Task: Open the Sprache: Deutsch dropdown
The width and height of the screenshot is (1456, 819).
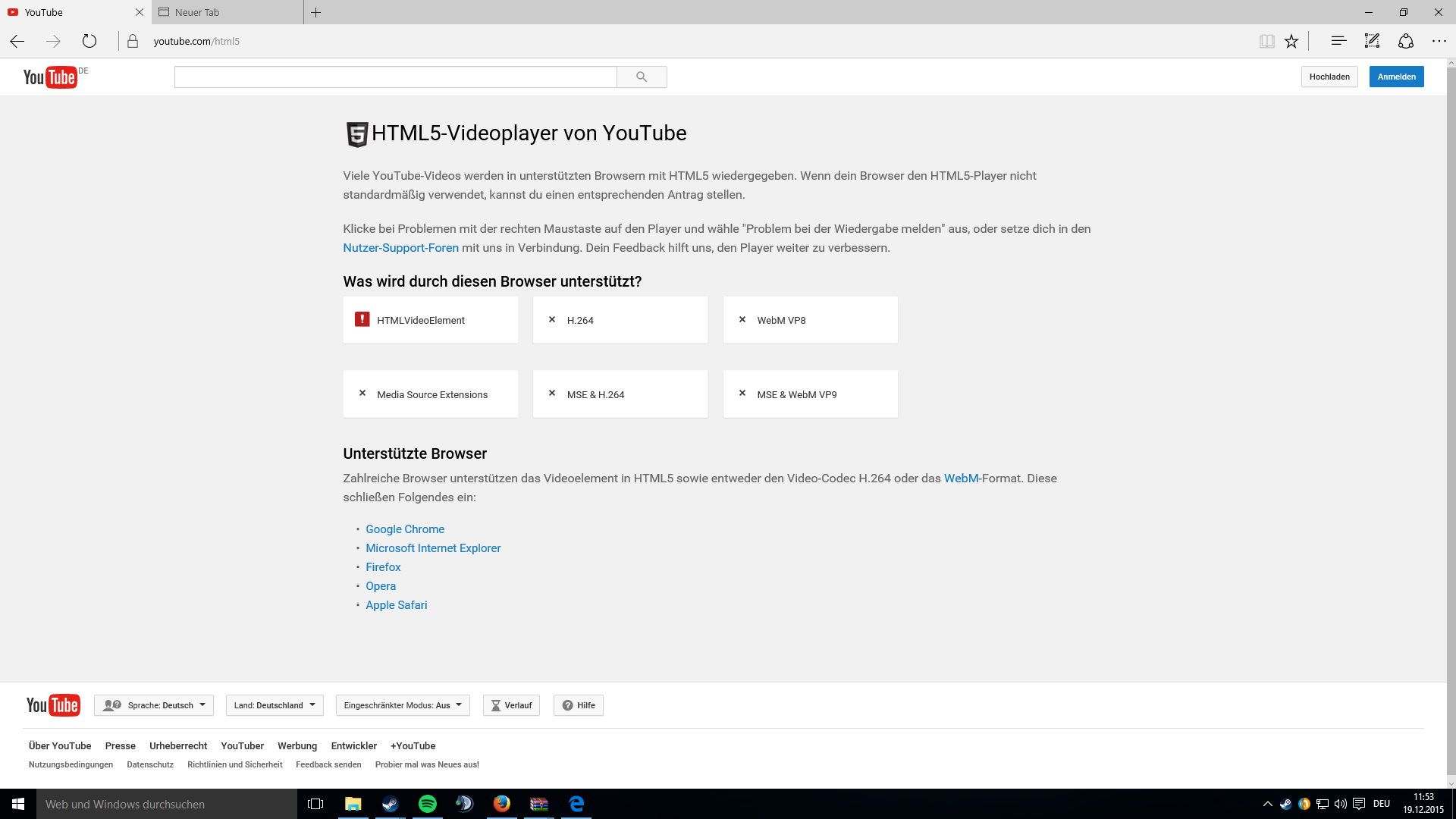Action: point(154,705)
